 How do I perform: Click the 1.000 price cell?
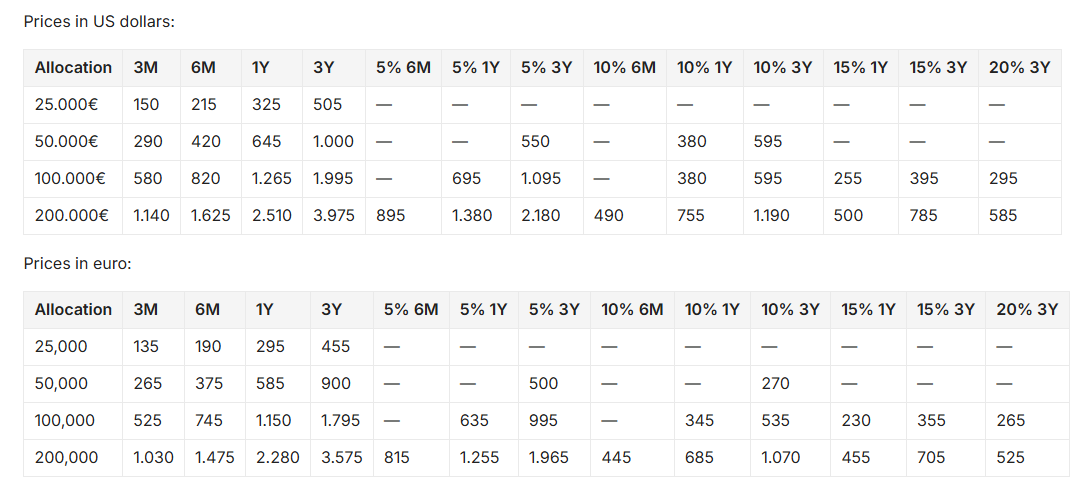tap(333, 141)
